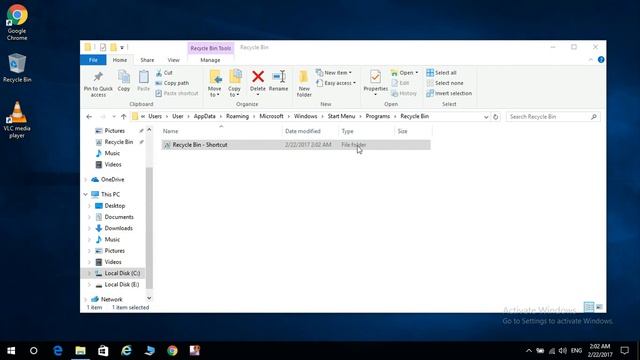This screenshot has height=360, width=640.
Task: Click Select none
Action: point(444,83)
